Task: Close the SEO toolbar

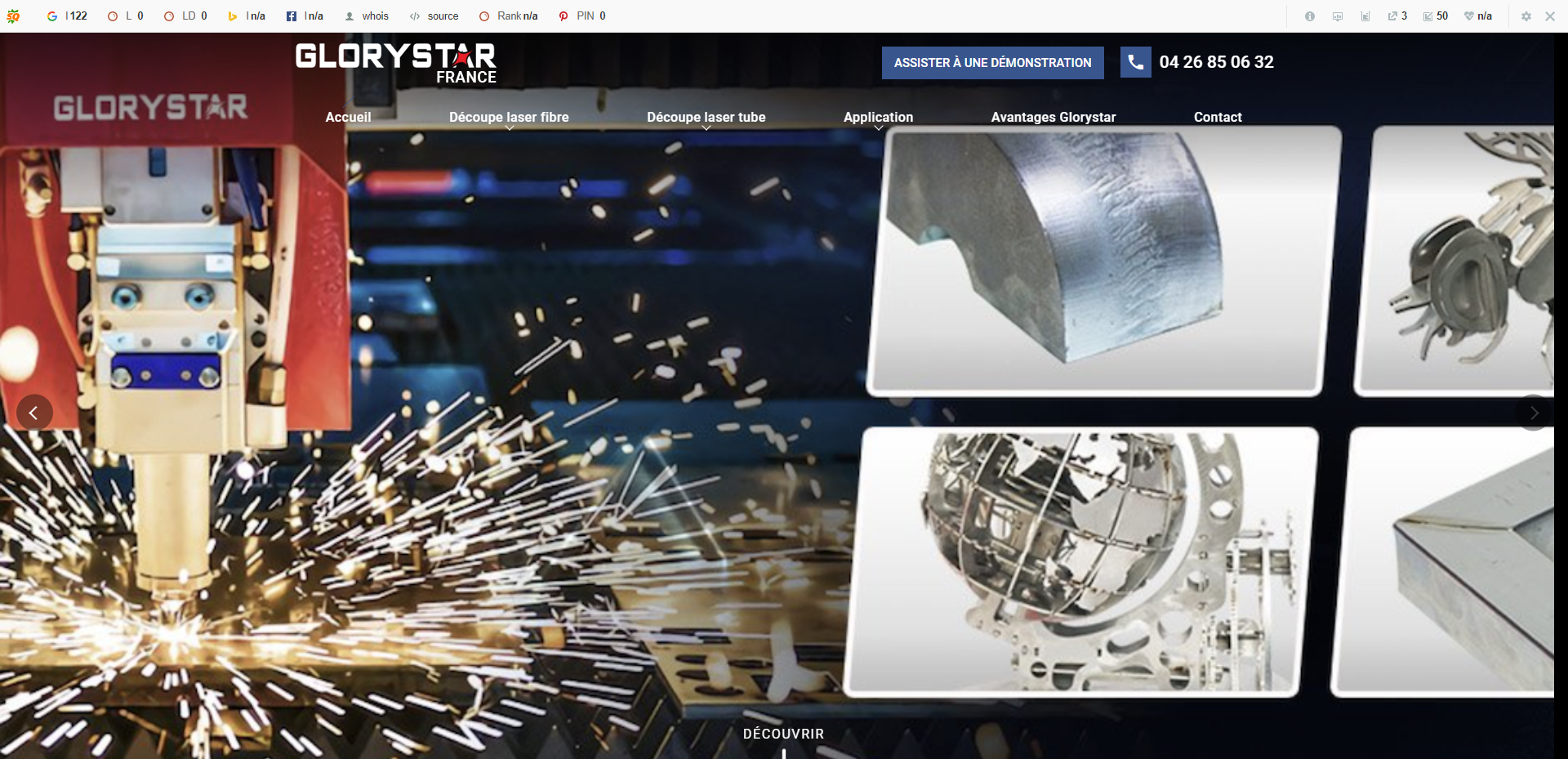Action: 1550,16
